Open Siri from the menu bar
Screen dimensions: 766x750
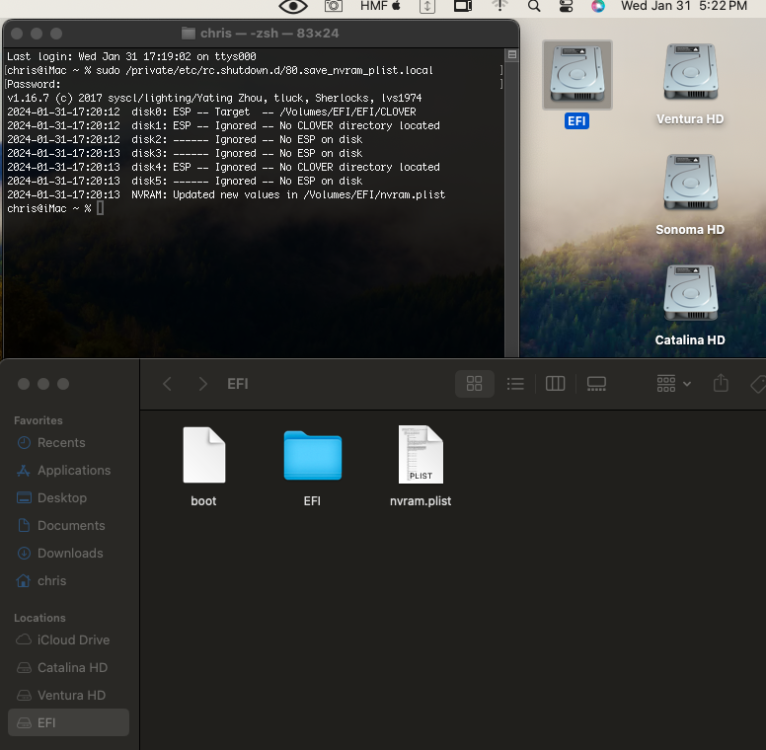[598, 6]
